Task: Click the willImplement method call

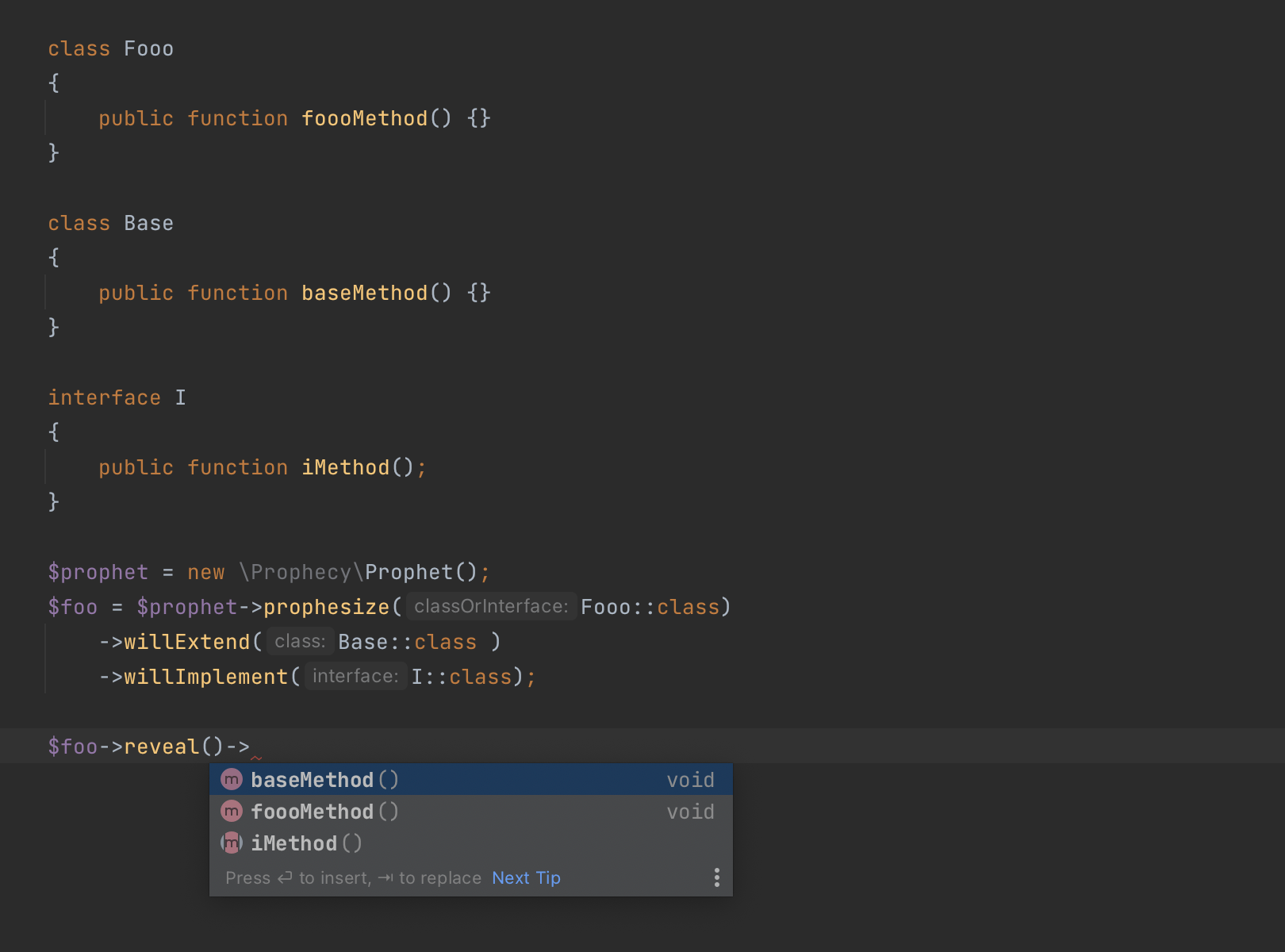Action: pos(205,678)
